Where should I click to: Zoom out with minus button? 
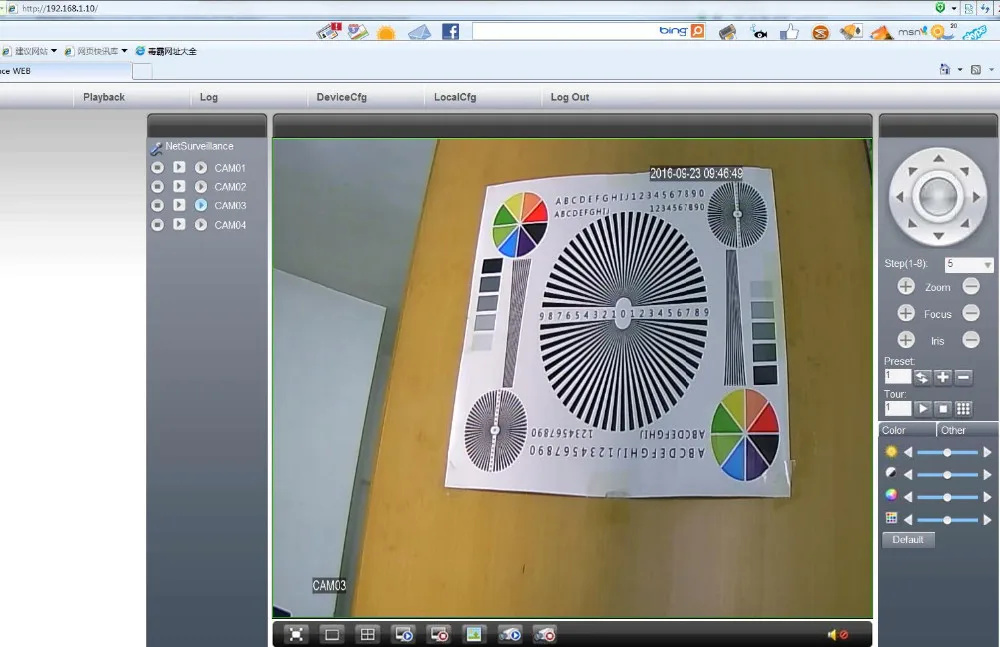click(971, 286)
